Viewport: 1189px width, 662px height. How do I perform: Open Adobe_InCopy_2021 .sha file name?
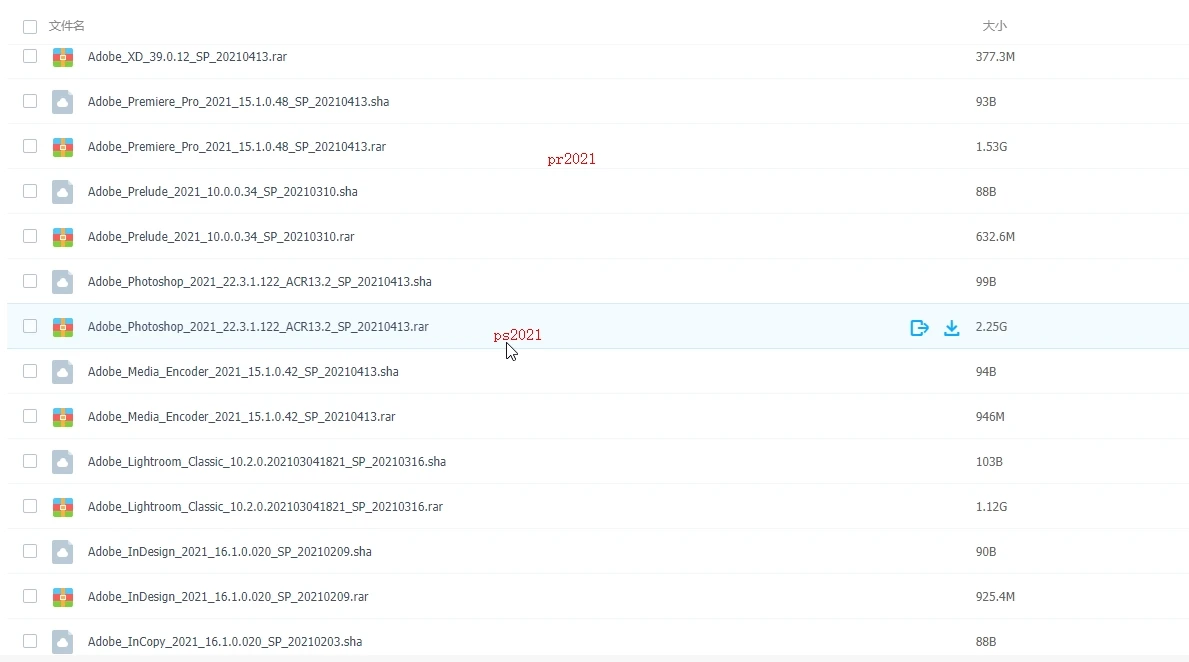coord(224,642)
